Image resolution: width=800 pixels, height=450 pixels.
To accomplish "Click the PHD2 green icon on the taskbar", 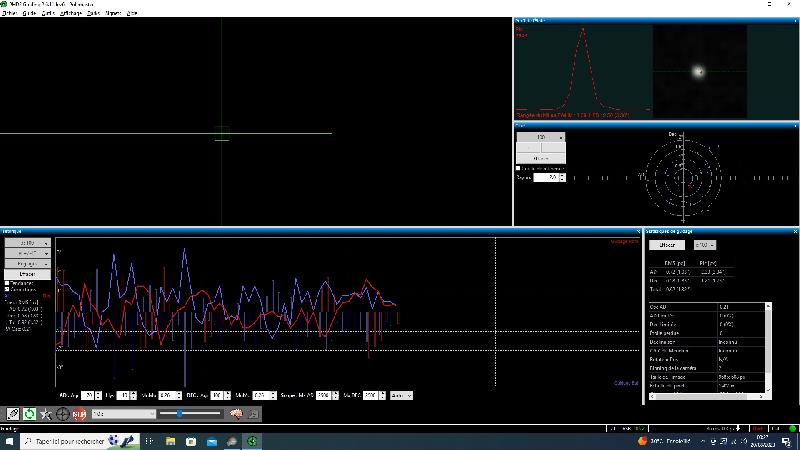I will [x=252, y=441].
